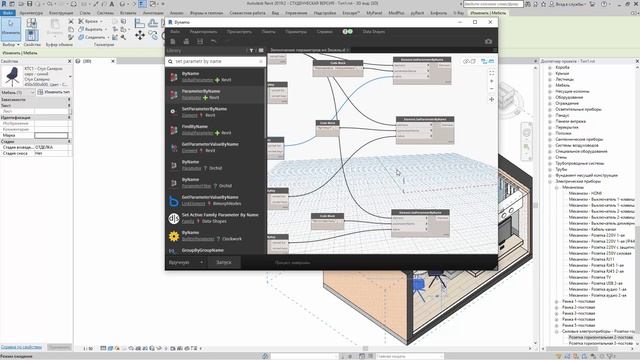Screen dimensions: 640x360
Task: Collapse the Электрические приборы tree node
Action: [x=550, y=181]
